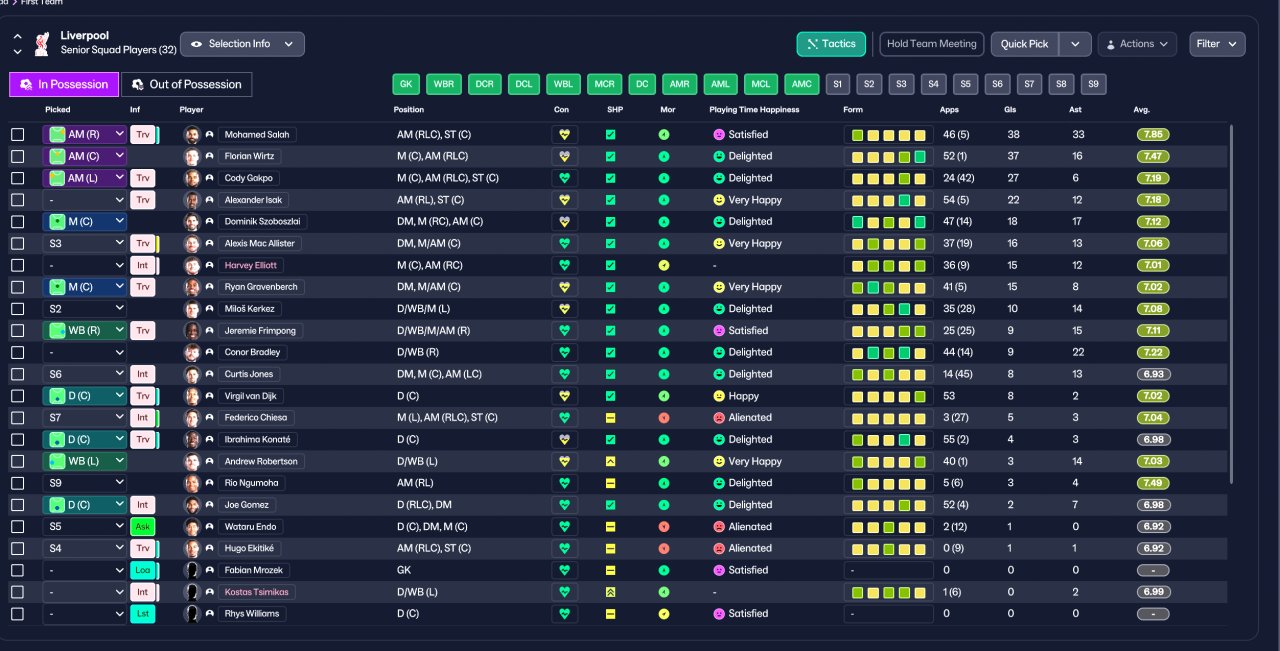This screenshot has width=1280, height=651.
Task: Click Hold Team Meeting button
Action: 932,44
